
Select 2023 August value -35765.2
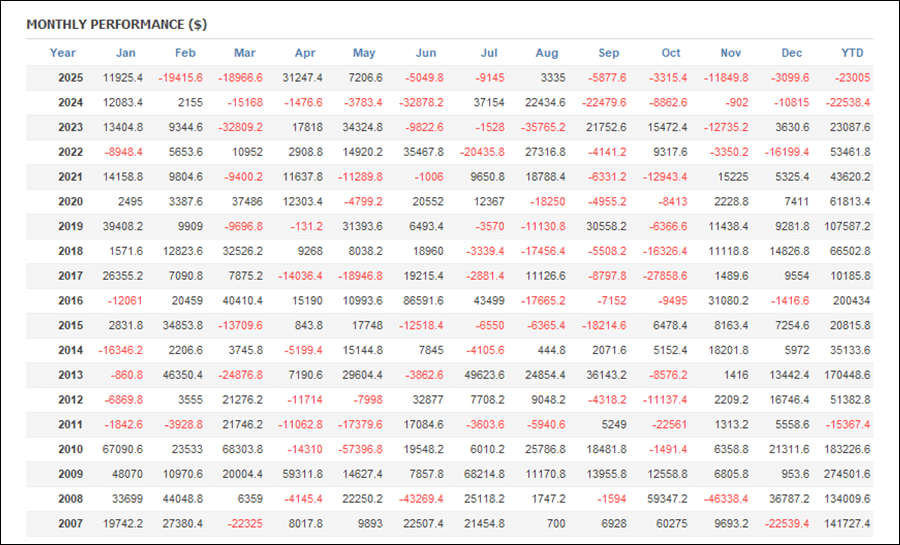point(543,128)
